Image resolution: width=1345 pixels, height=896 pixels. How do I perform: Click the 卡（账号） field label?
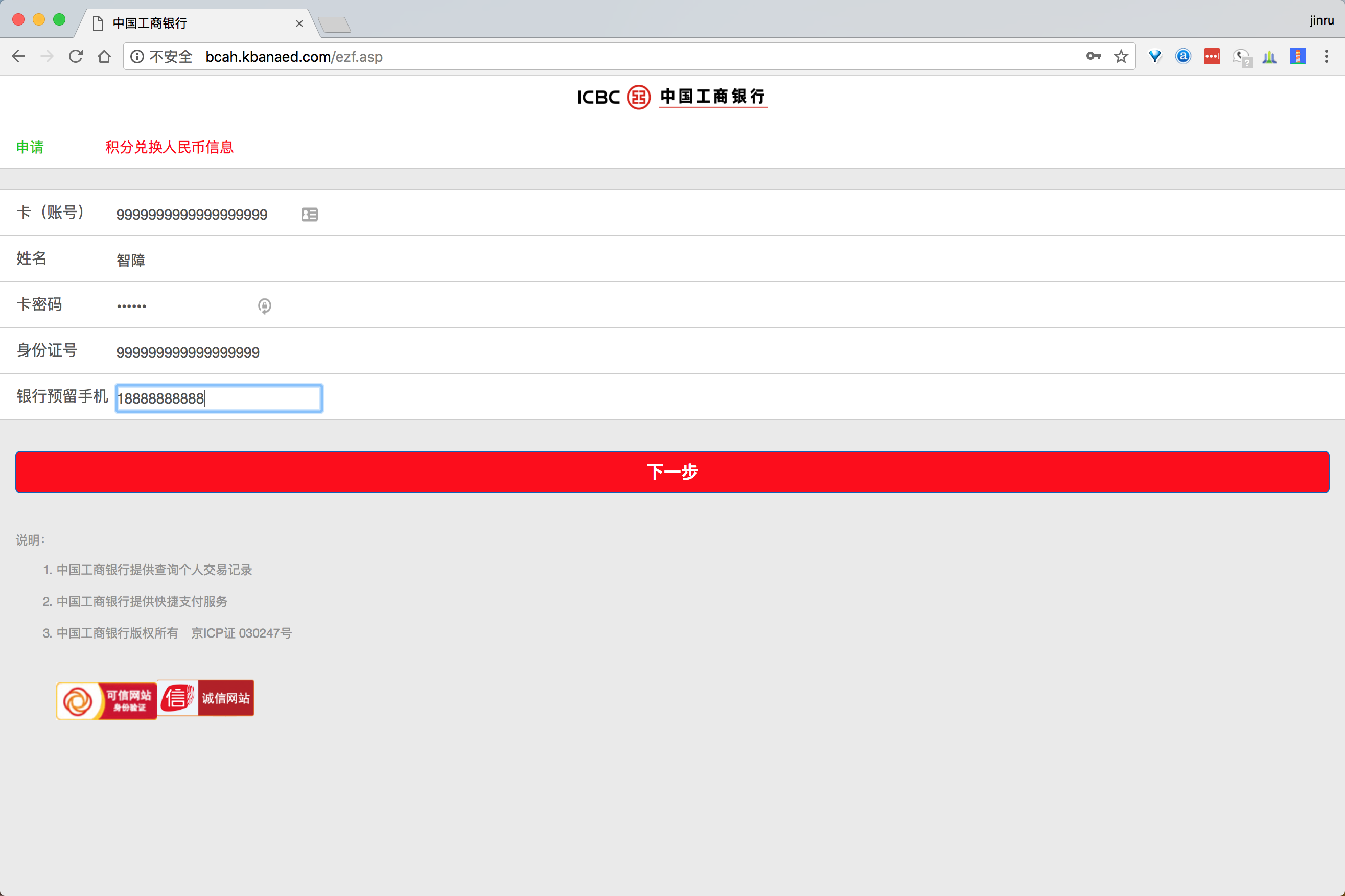(50, 212)
